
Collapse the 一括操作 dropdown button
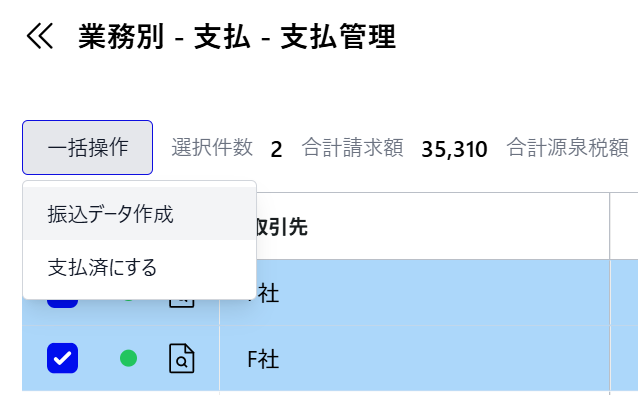click(87, 147)
